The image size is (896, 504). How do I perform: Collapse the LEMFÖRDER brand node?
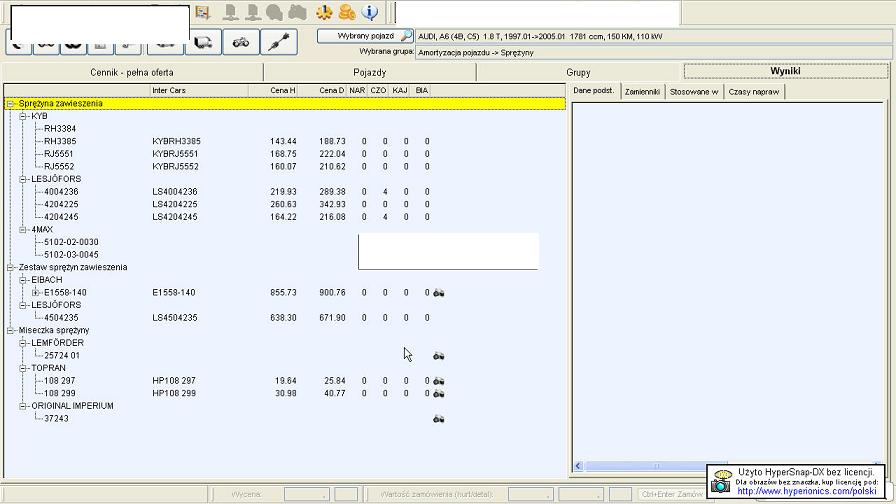click(23, 342)
